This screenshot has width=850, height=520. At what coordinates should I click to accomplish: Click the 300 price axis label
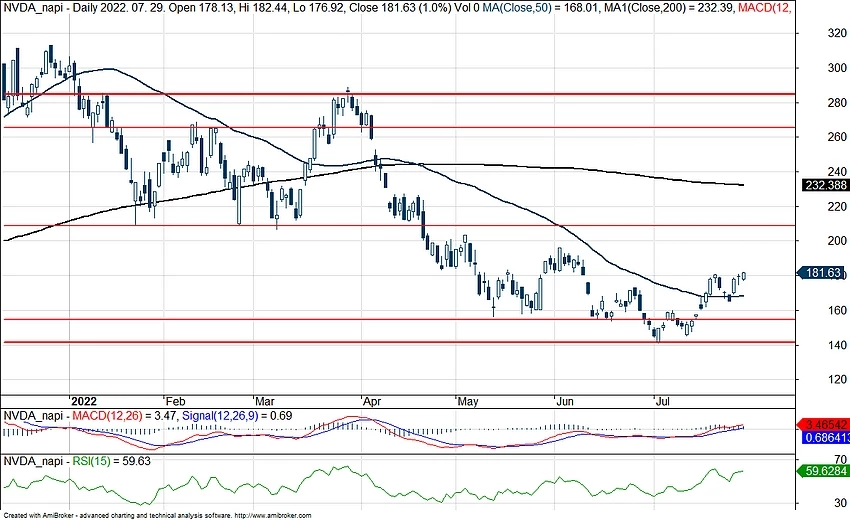837,68
